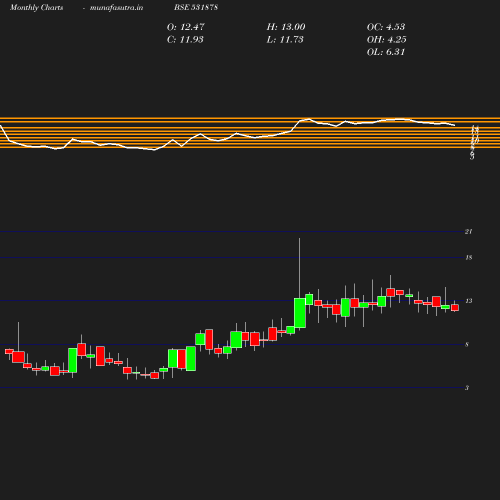The image size is (500, 500).
Task: Click the tall green candle below the long wick spike
Action: click(x=300, y=313)
